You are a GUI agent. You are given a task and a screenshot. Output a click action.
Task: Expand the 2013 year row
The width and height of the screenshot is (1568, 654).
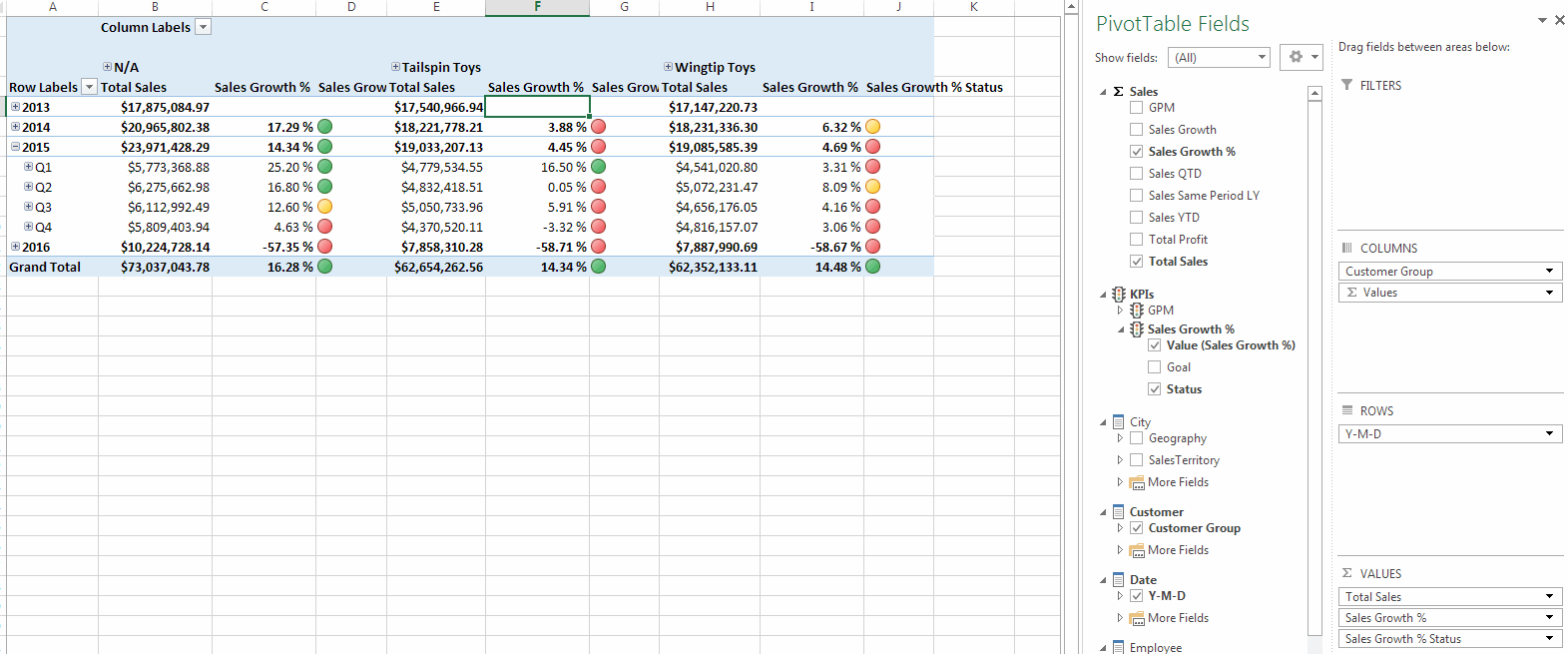pos(15,106)
